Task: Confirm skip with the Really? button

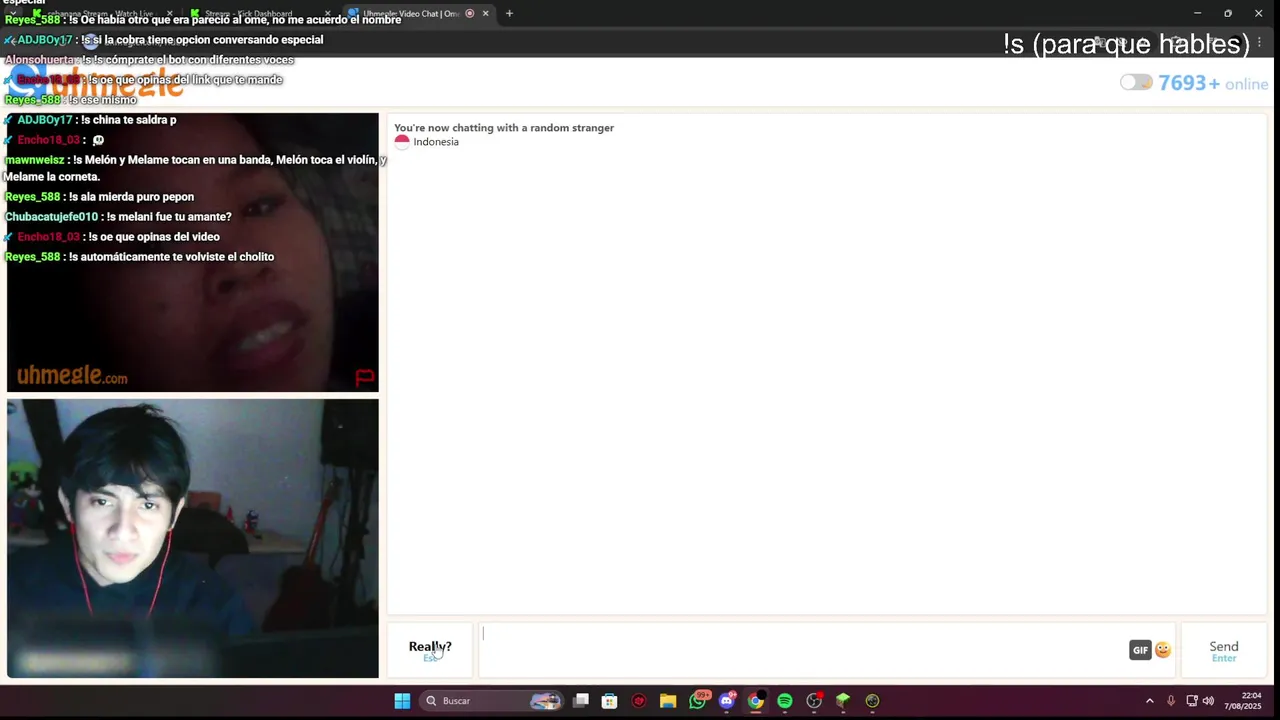Action: (430, 650)
